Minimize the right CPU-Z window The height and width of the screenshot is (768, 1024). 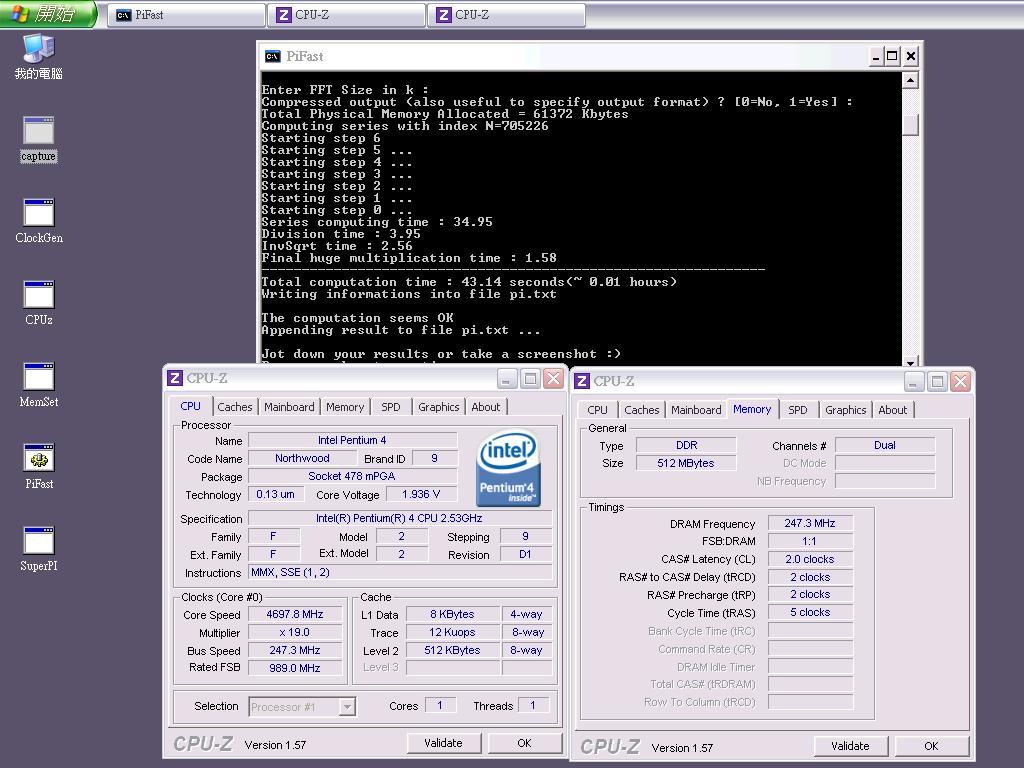[x=914, y=381]
